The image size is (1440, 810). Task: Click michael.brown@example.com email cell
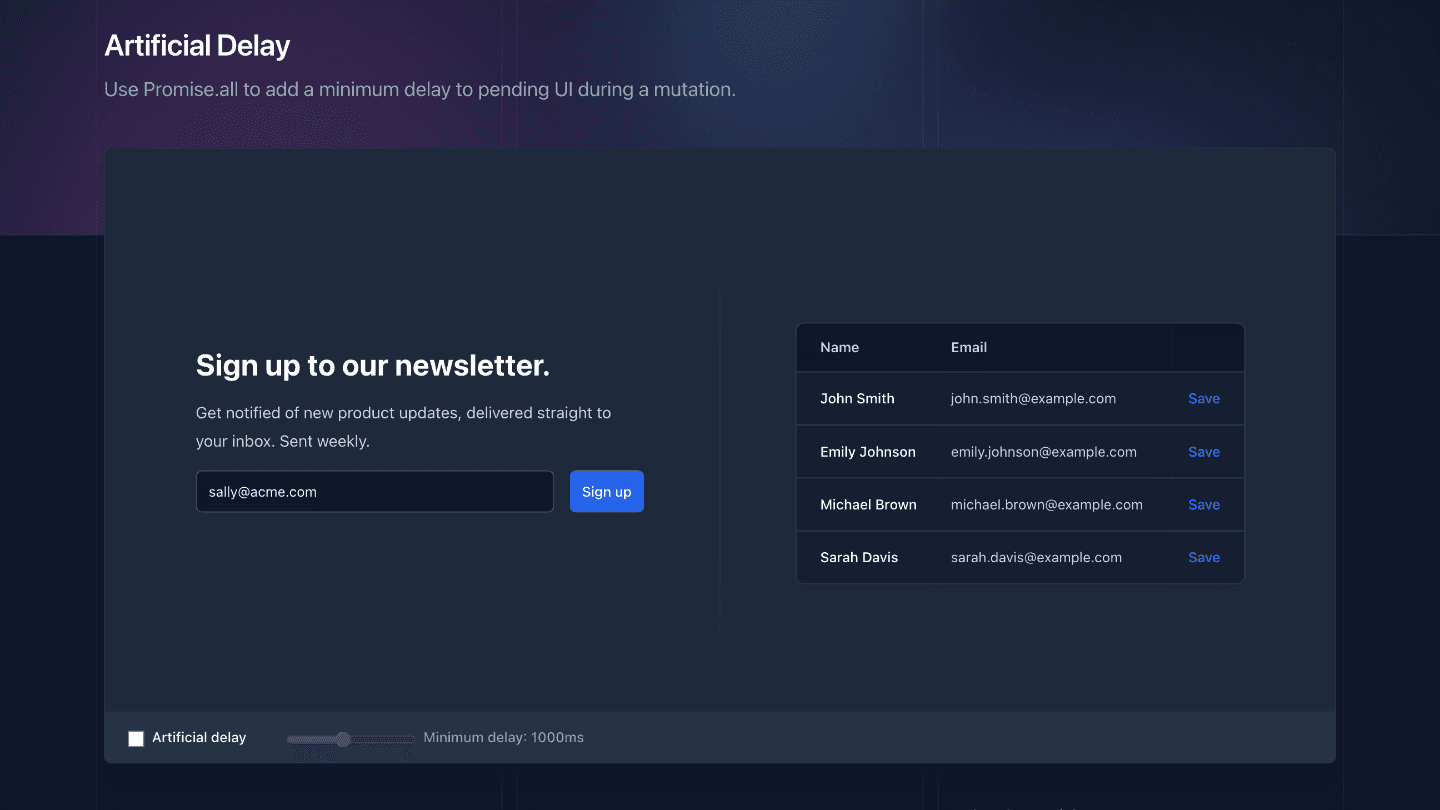1046,505
